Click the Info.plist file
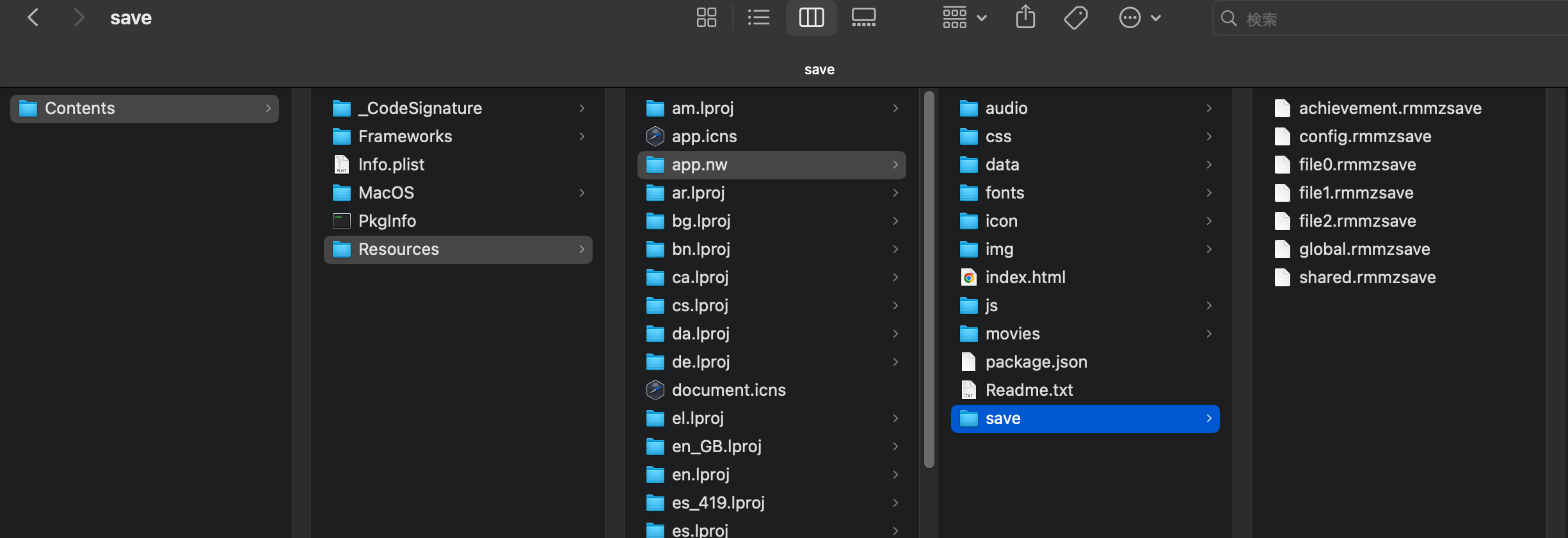The height and width of the screenshot is (538, 1568). point(391,165)
